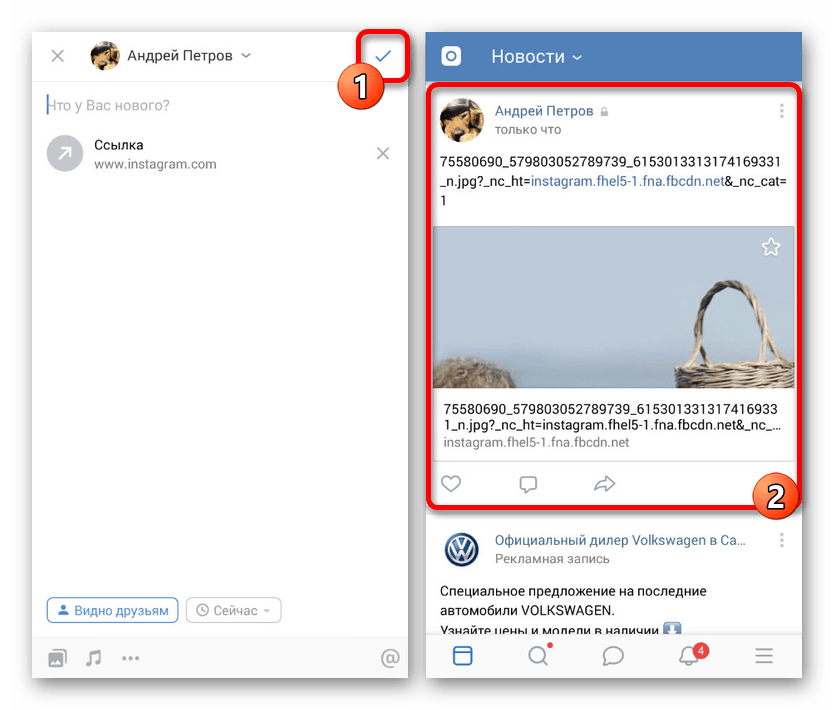Remove the www.instagram.com link attachment
Screen dimensions: 834x710
point(383,154)
